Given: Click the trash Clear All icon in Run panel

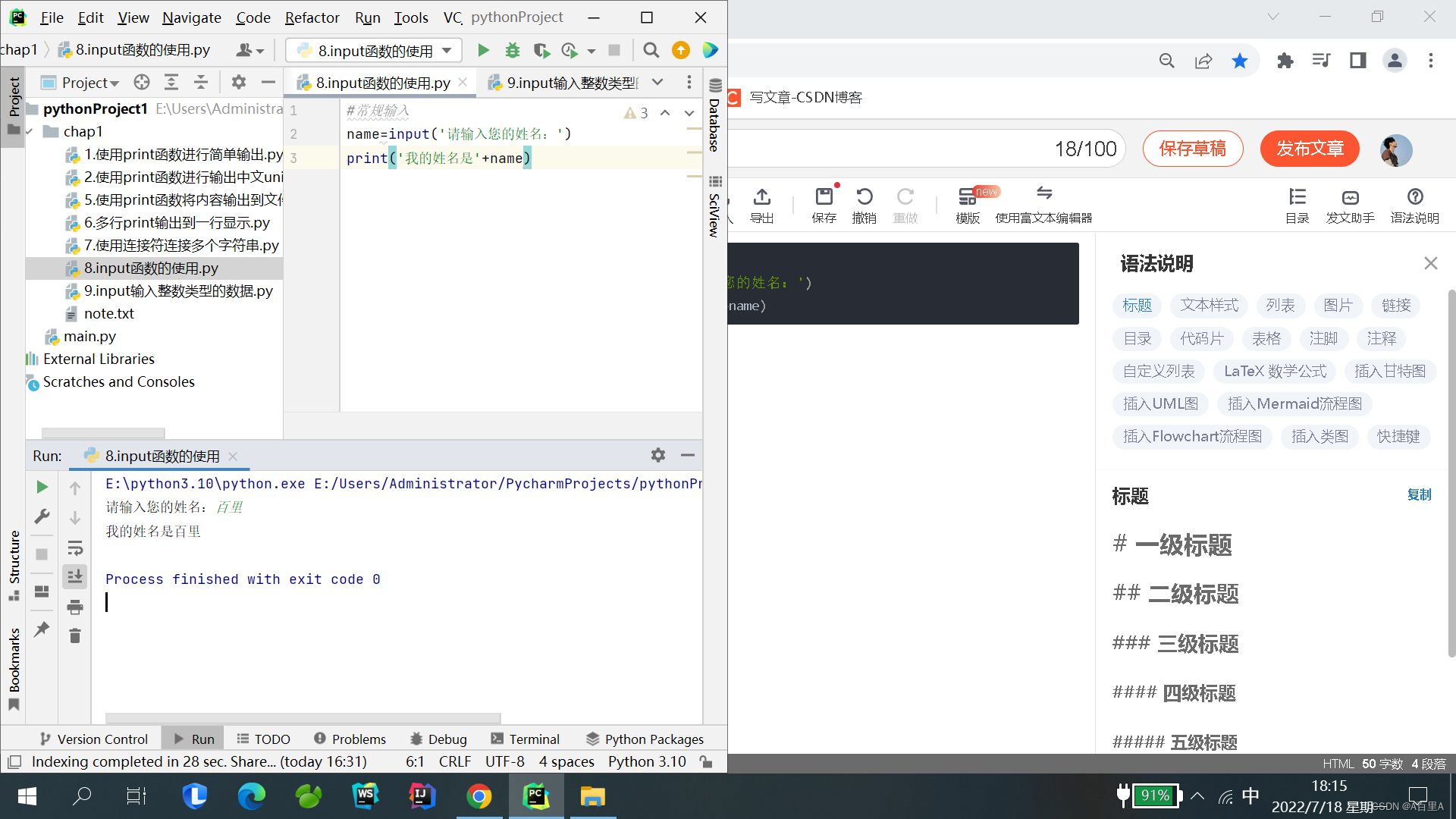Looking at the screenshot, I should (x=74, y=635).
